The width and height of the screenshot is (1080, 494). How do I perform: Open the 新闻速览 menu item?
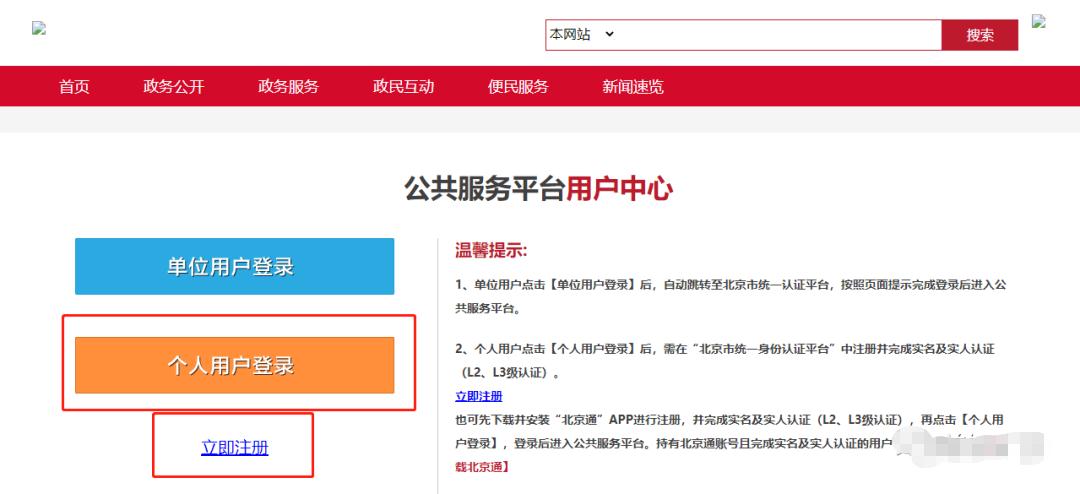[x=633, y=87]
